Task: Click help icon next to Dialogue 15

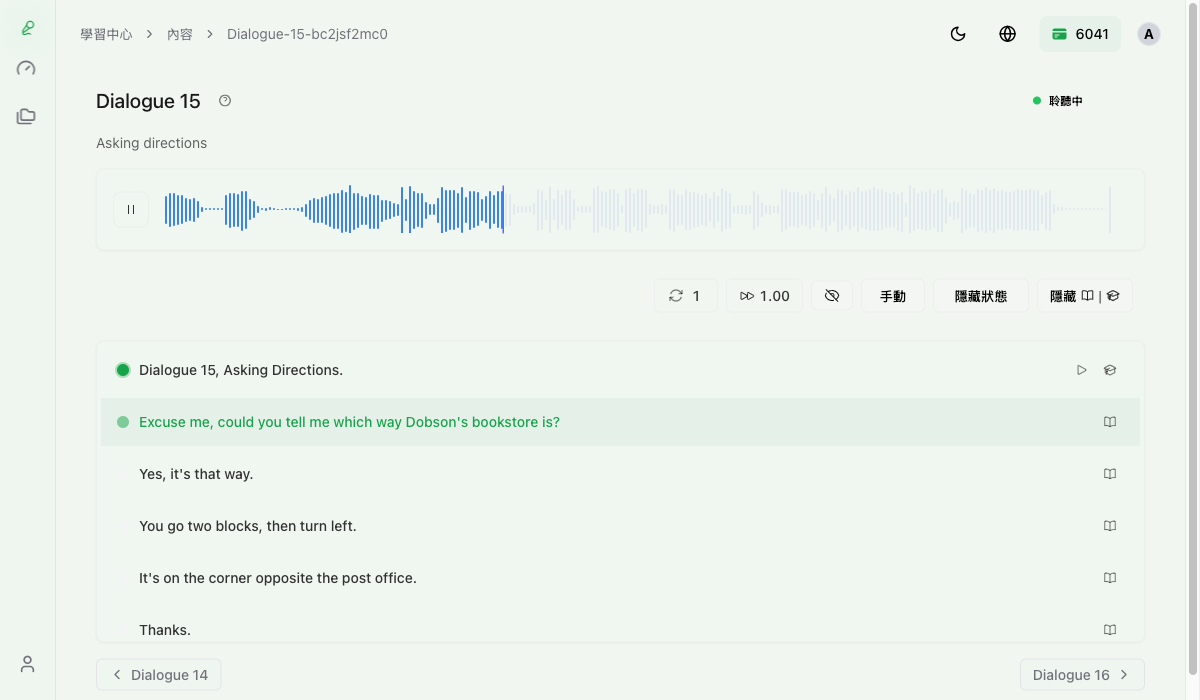Action: (225, 101)
